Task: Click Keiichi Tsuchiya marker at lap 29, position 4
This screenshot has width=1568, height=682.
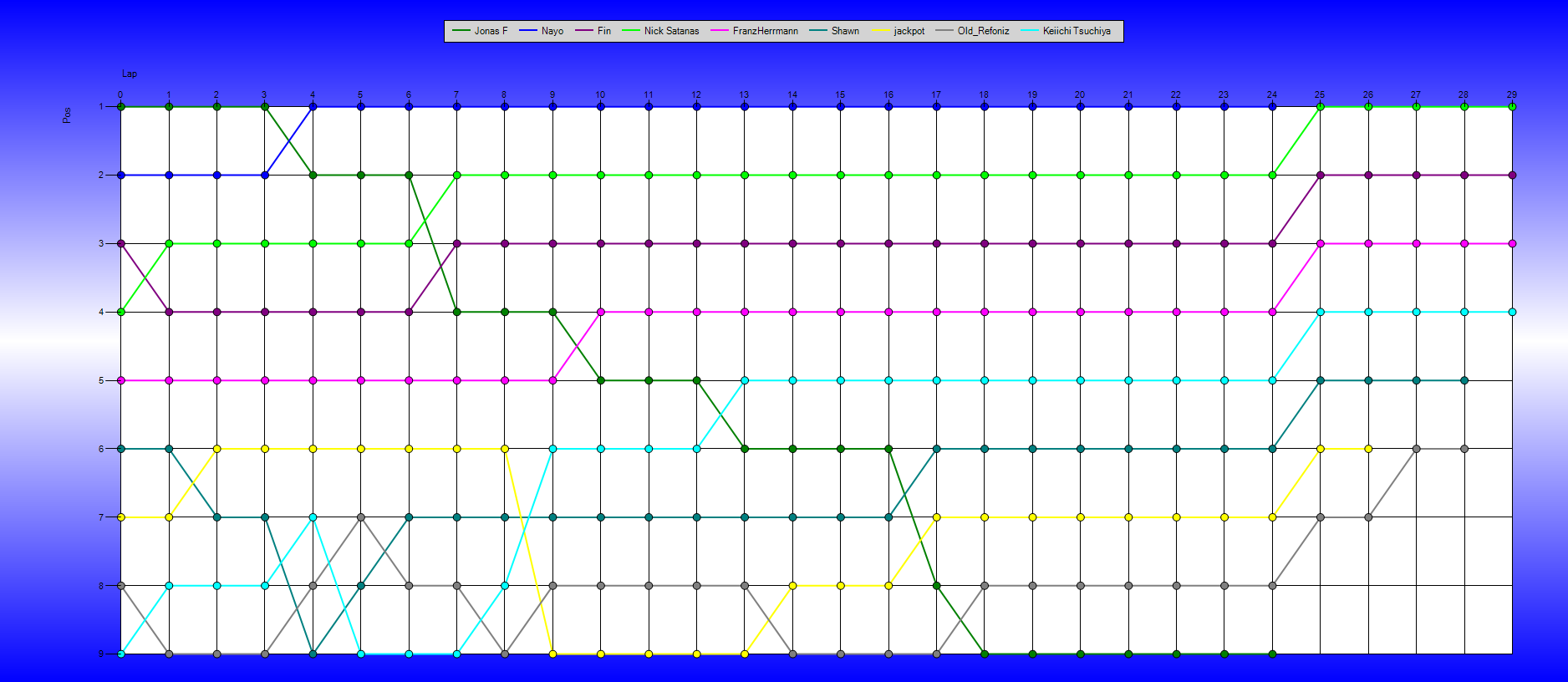Action: tap(1512, 312)
